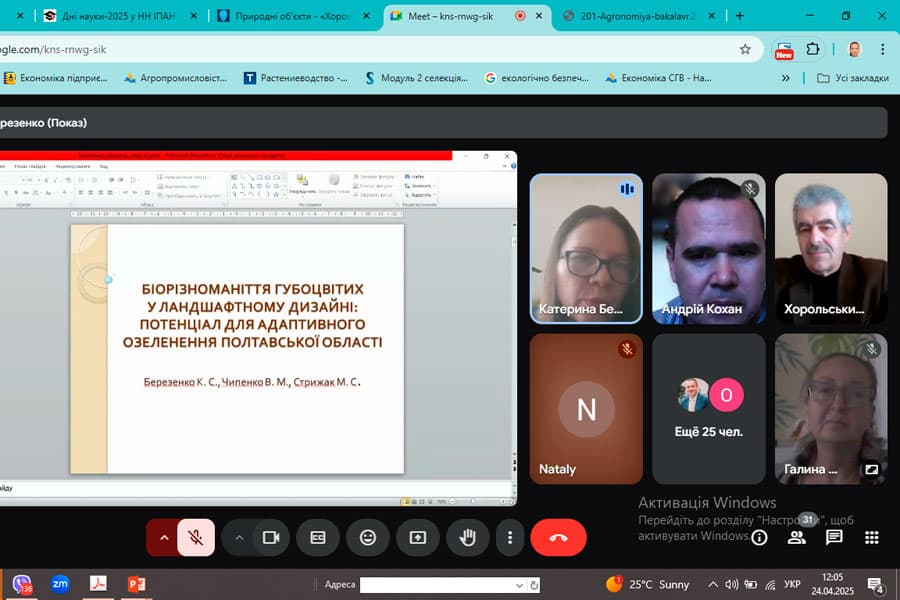This screenshot has height=600, width=900.
Task: Open 'Усі закладки' folder
Action: [x=852, y=78]
